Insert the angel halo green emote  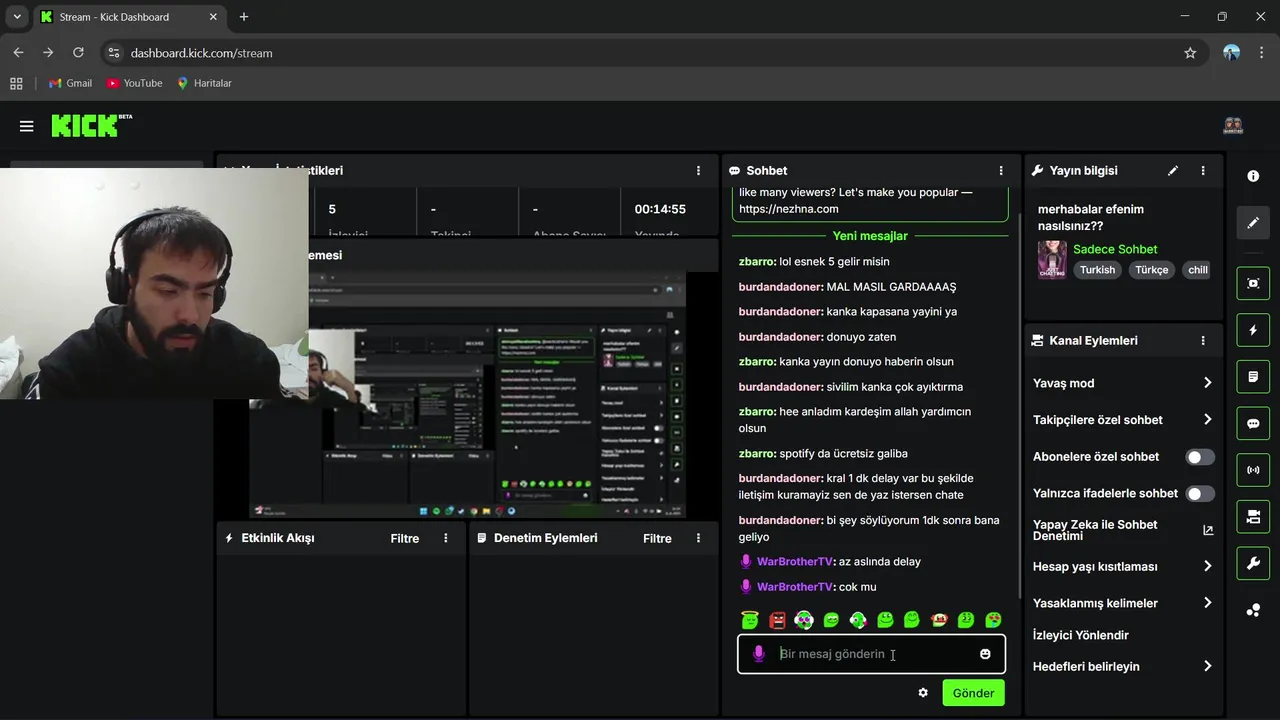click(x=750, y=620)
